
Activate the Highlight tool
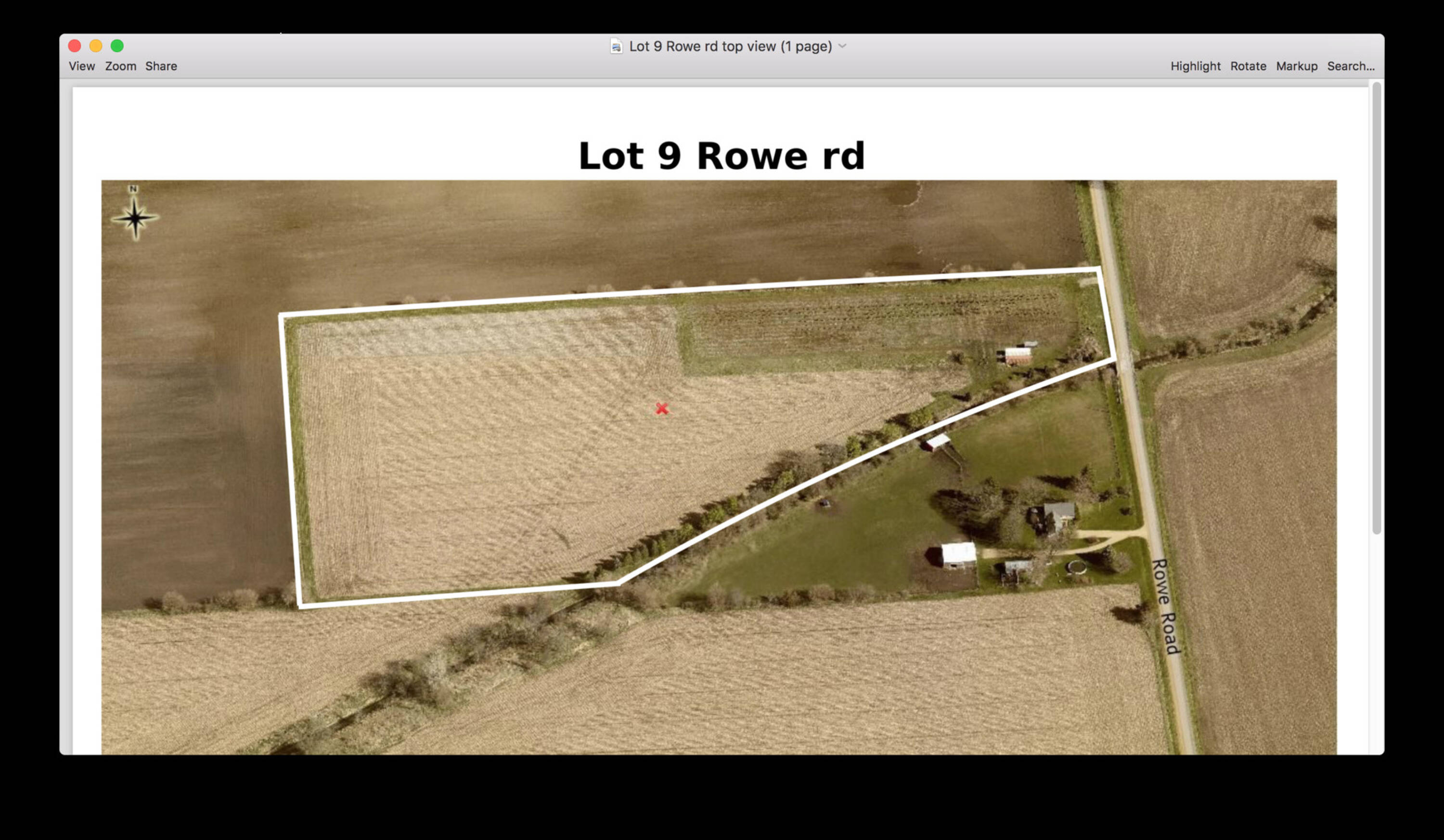point(1195,66)
